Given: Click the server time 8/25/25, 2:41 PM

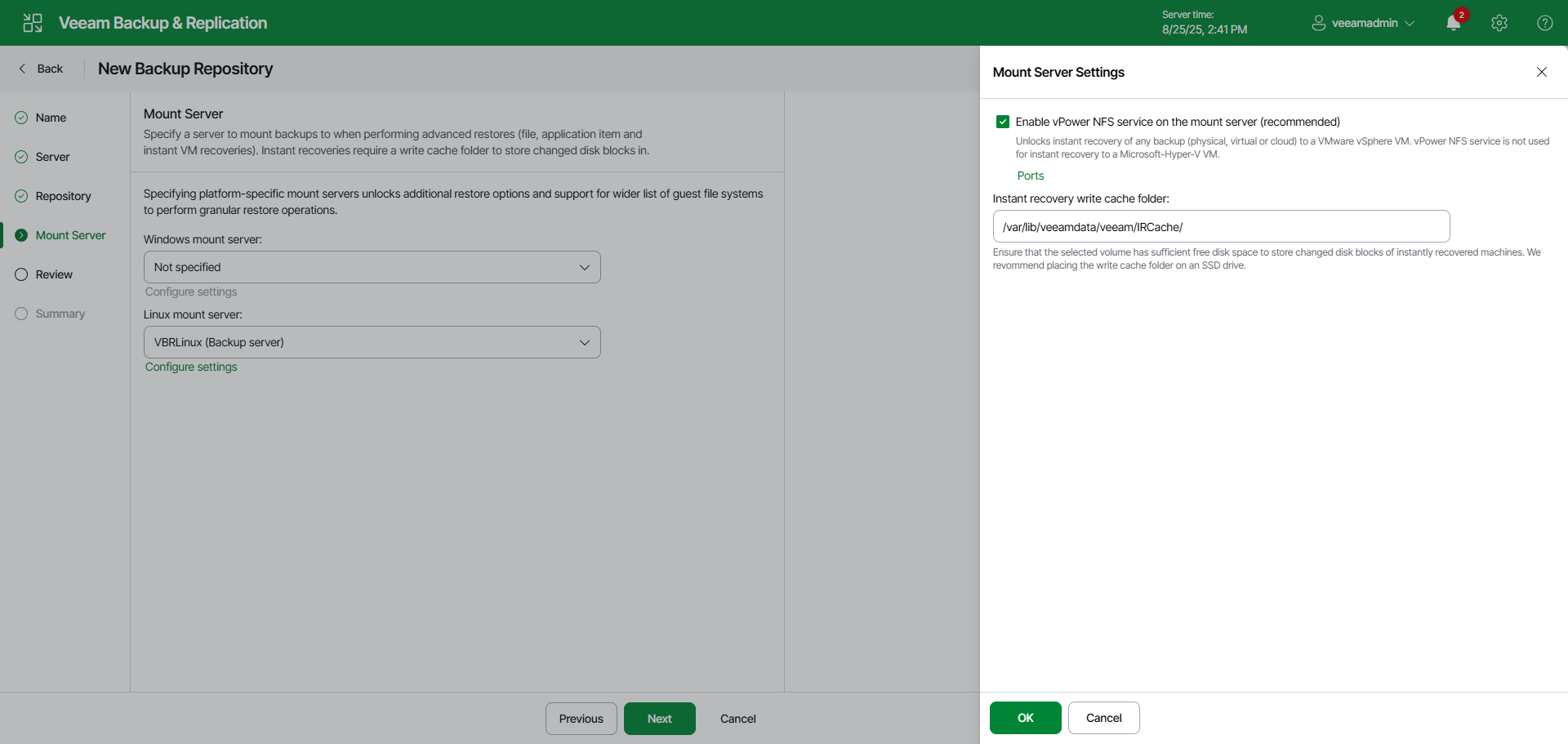Looking at the screenshot, I should pyautogui.click(x=1205, y=29).
